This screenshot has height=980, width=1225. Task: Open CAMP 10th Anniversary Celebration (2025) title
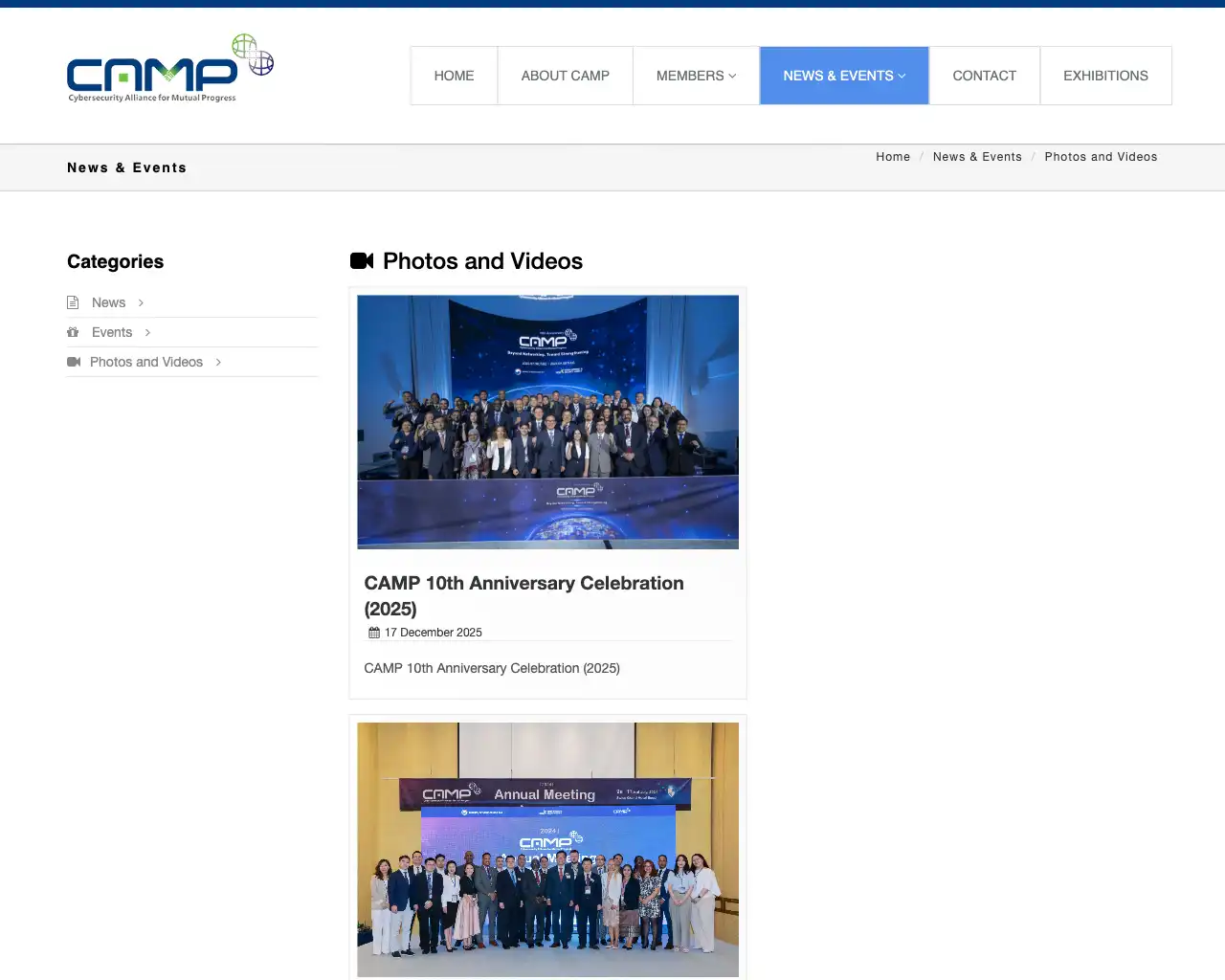pos(523,595)
